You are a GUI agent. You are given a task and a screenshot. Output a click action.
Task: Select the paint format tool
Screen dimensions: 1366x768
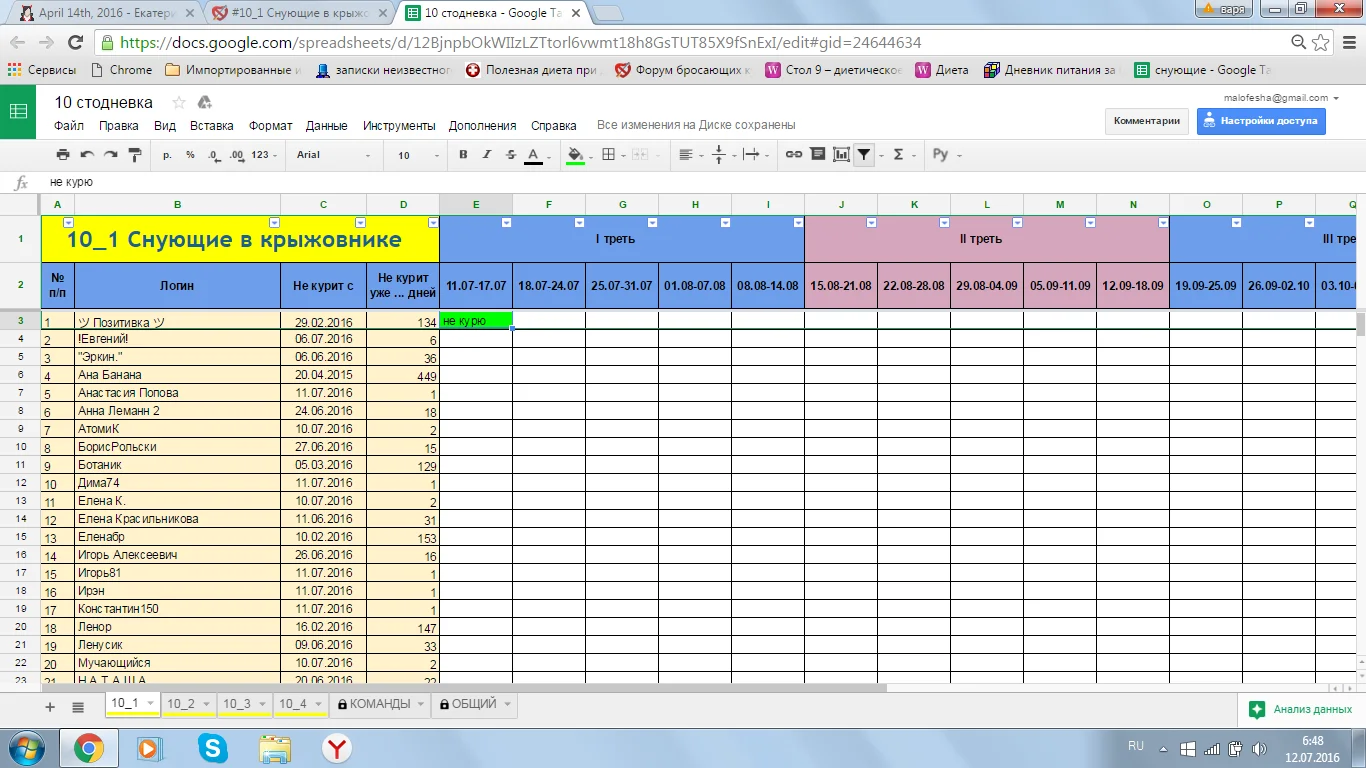point(135,155)
